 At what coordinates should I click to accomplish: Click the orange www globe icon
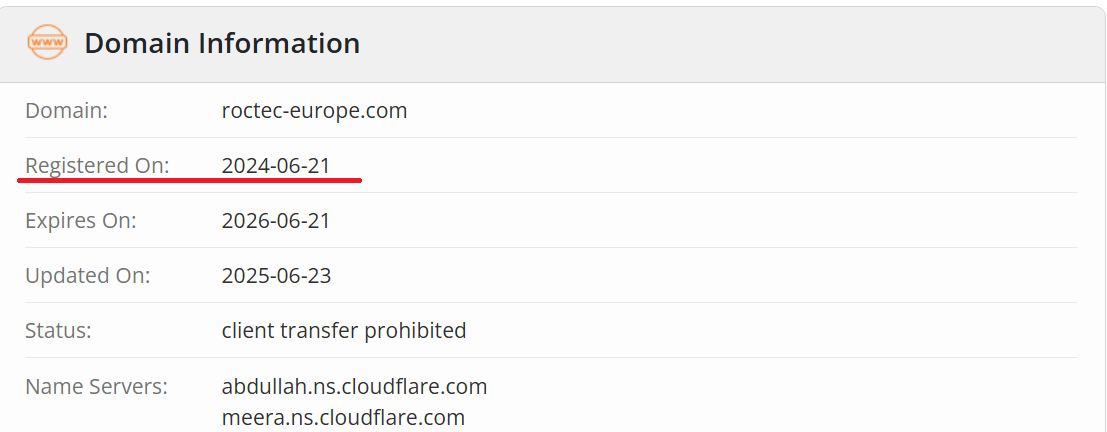coord(48,43)
